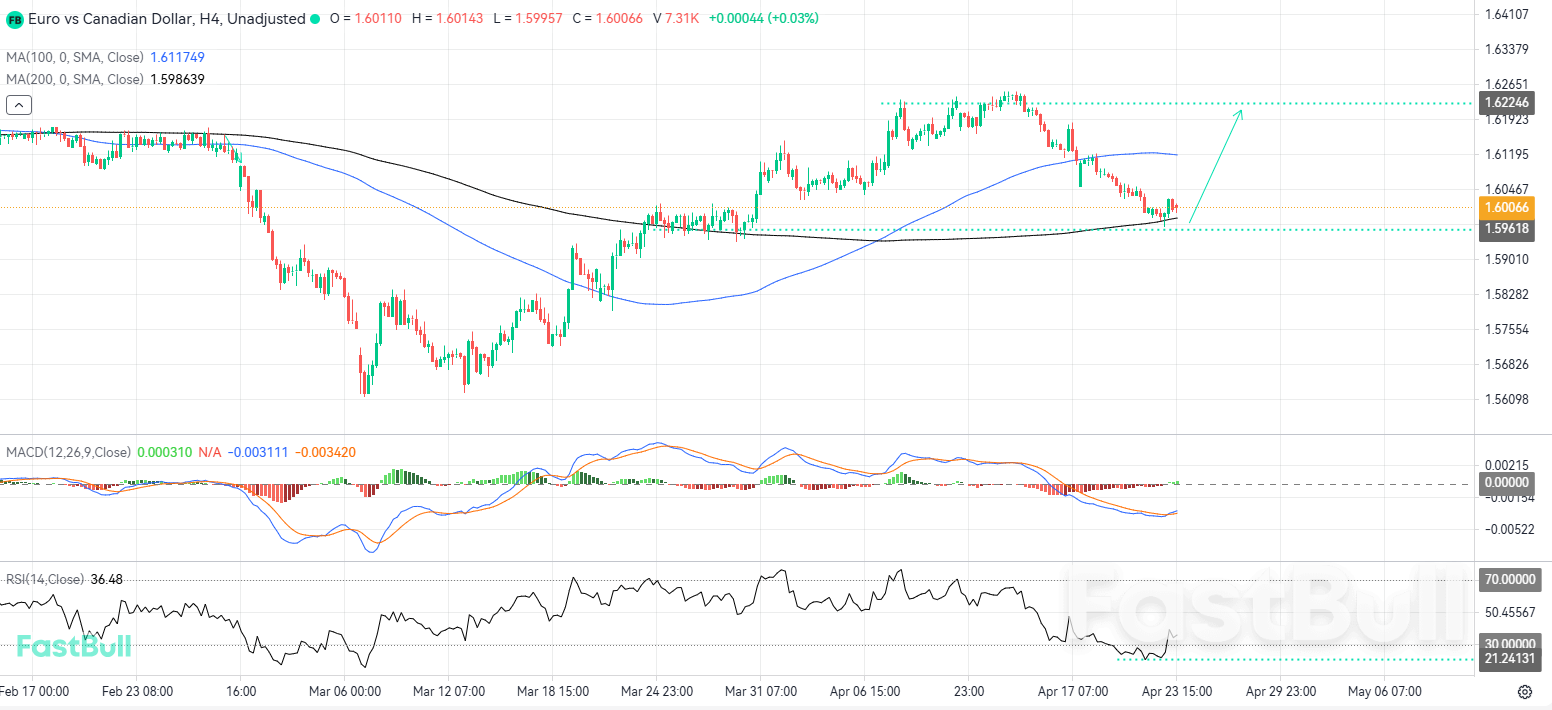Click the green market status dot
This screenshot has width=1552, height=710.
coord(316,19)
